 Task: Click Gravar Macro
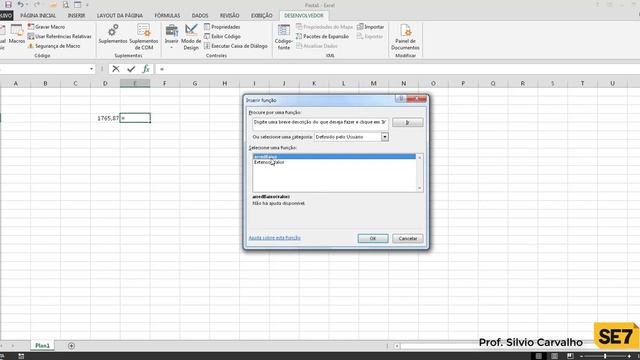pyautogui.click(x=46, y=27)
